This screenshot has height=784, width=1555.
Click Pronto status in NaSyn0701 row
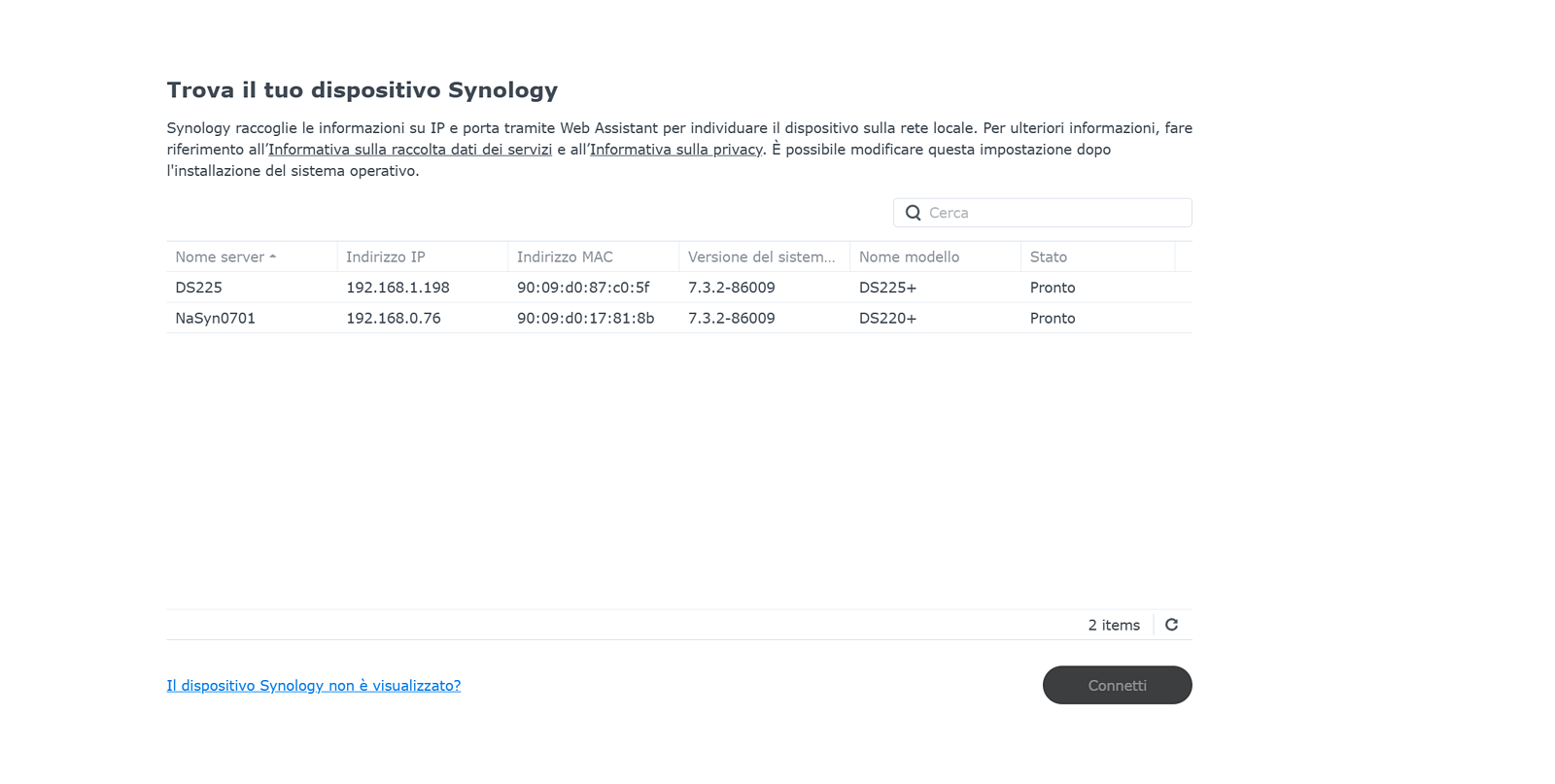1053,318
